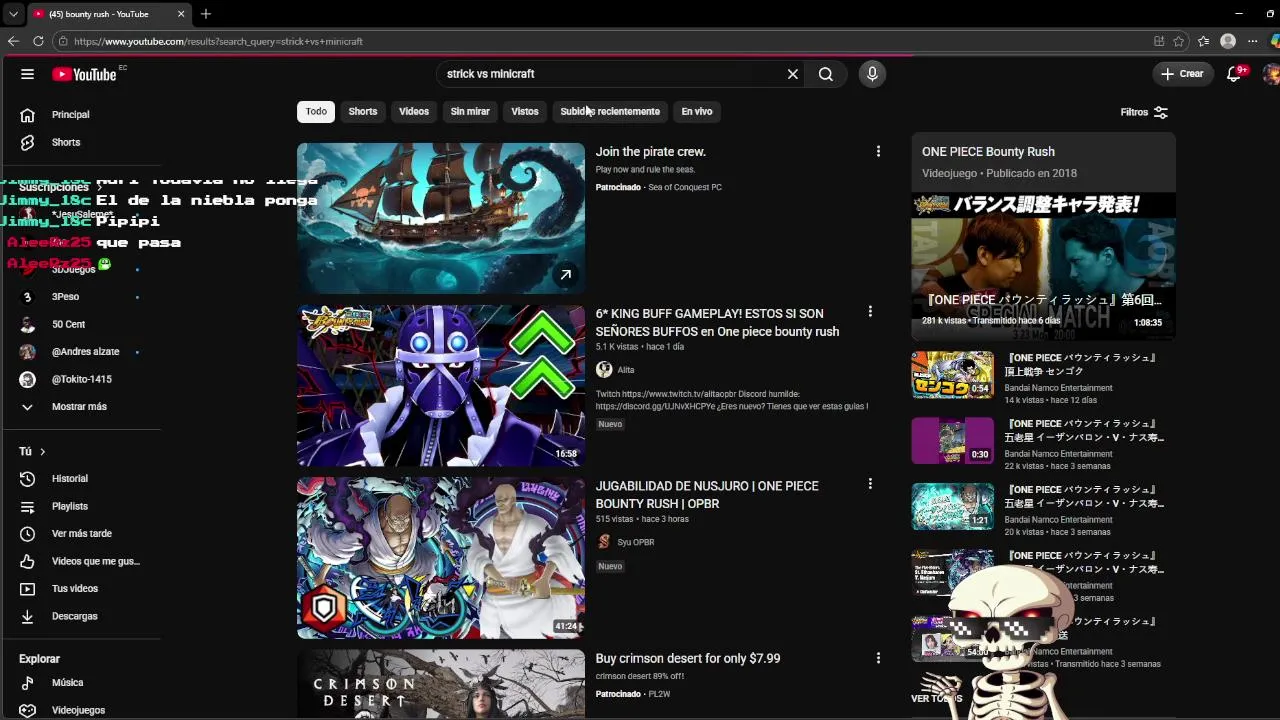Play the 1:21 video with 20 k vistas
The image size is (1280, 720).
[953, 507]
